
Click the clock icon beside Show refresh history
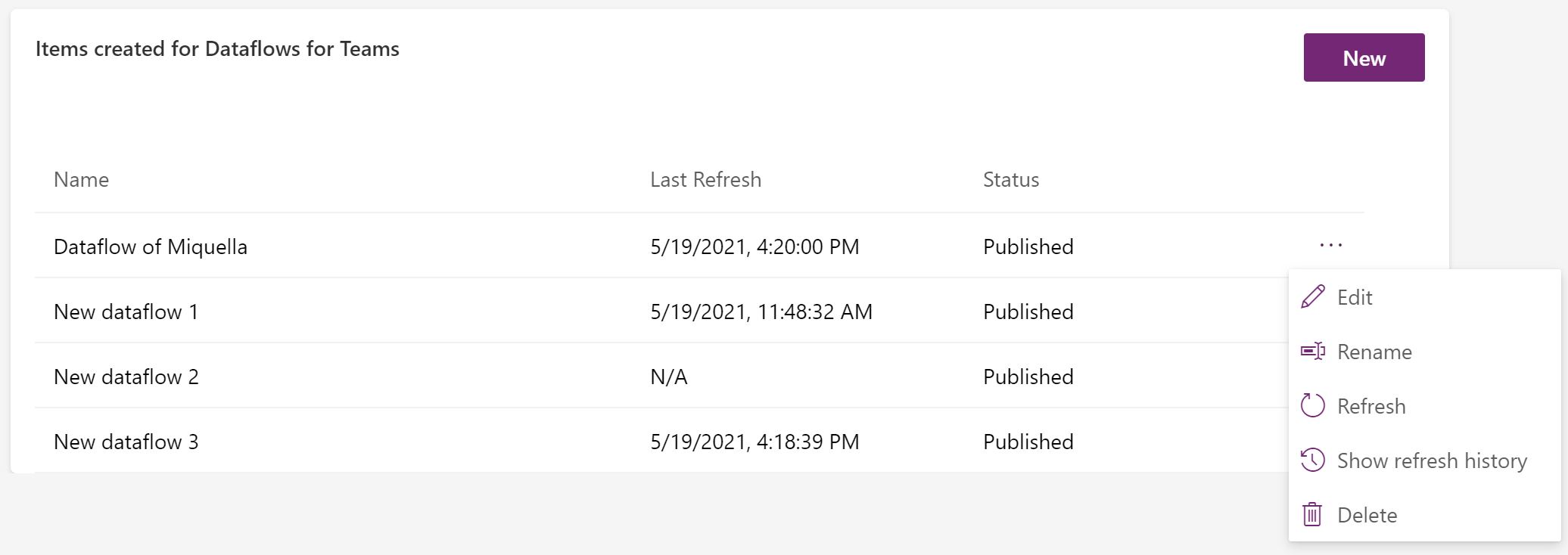point(1313,460)
